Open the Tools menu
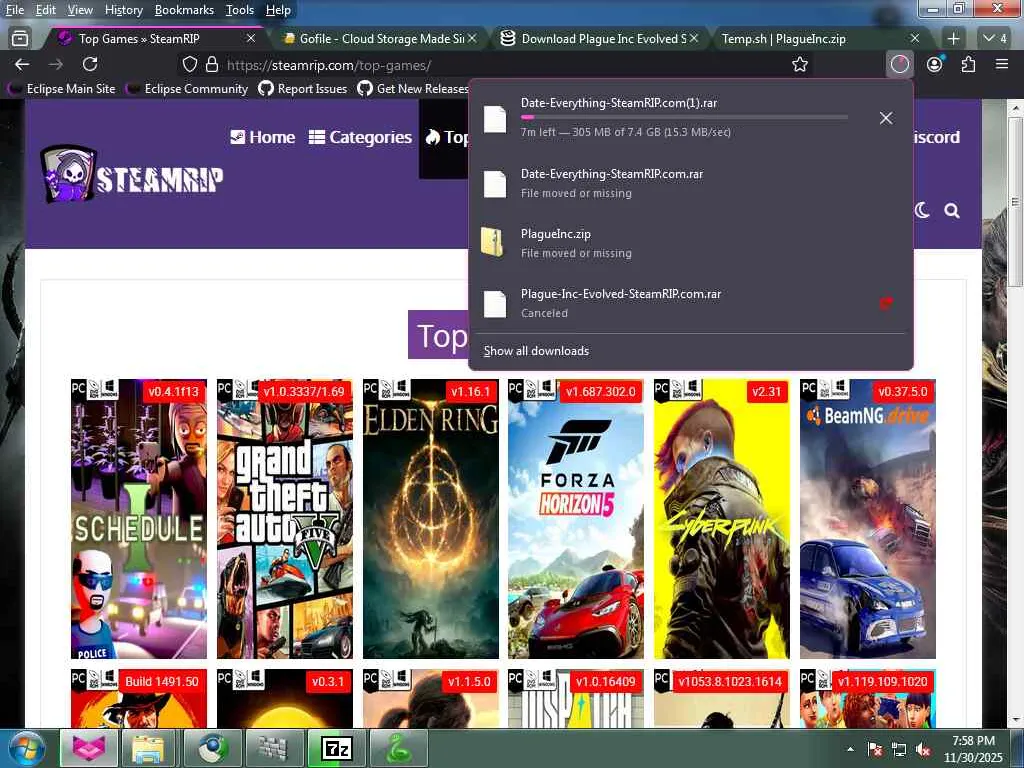The image size is (1024, 768). (240, 10)
